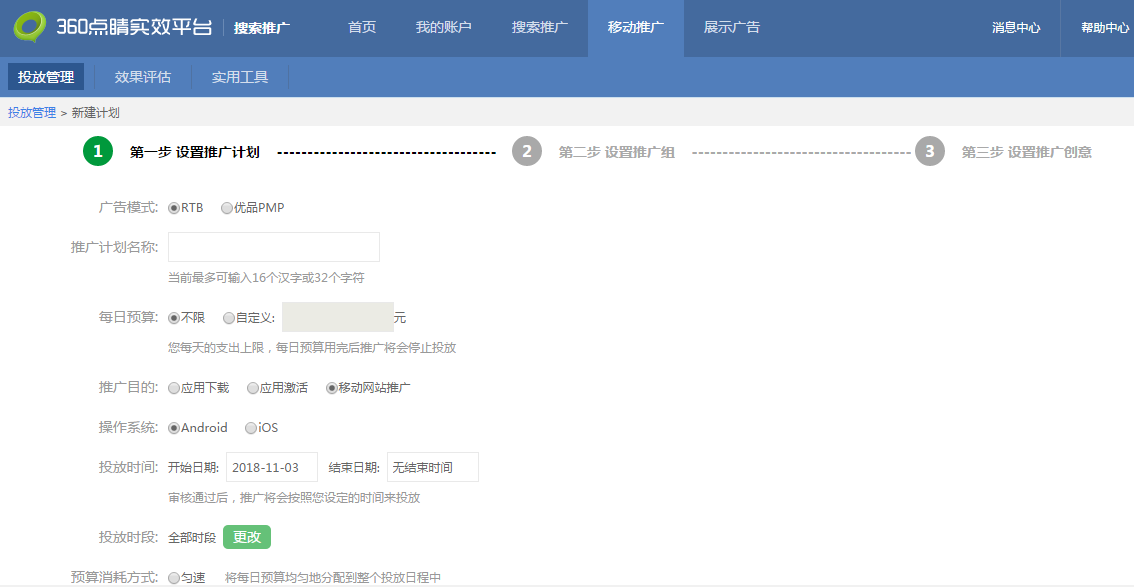1134x587 pixels.
Task: Click the 360点睛实效平台 logo icon
Action: [x=30, y=27]
